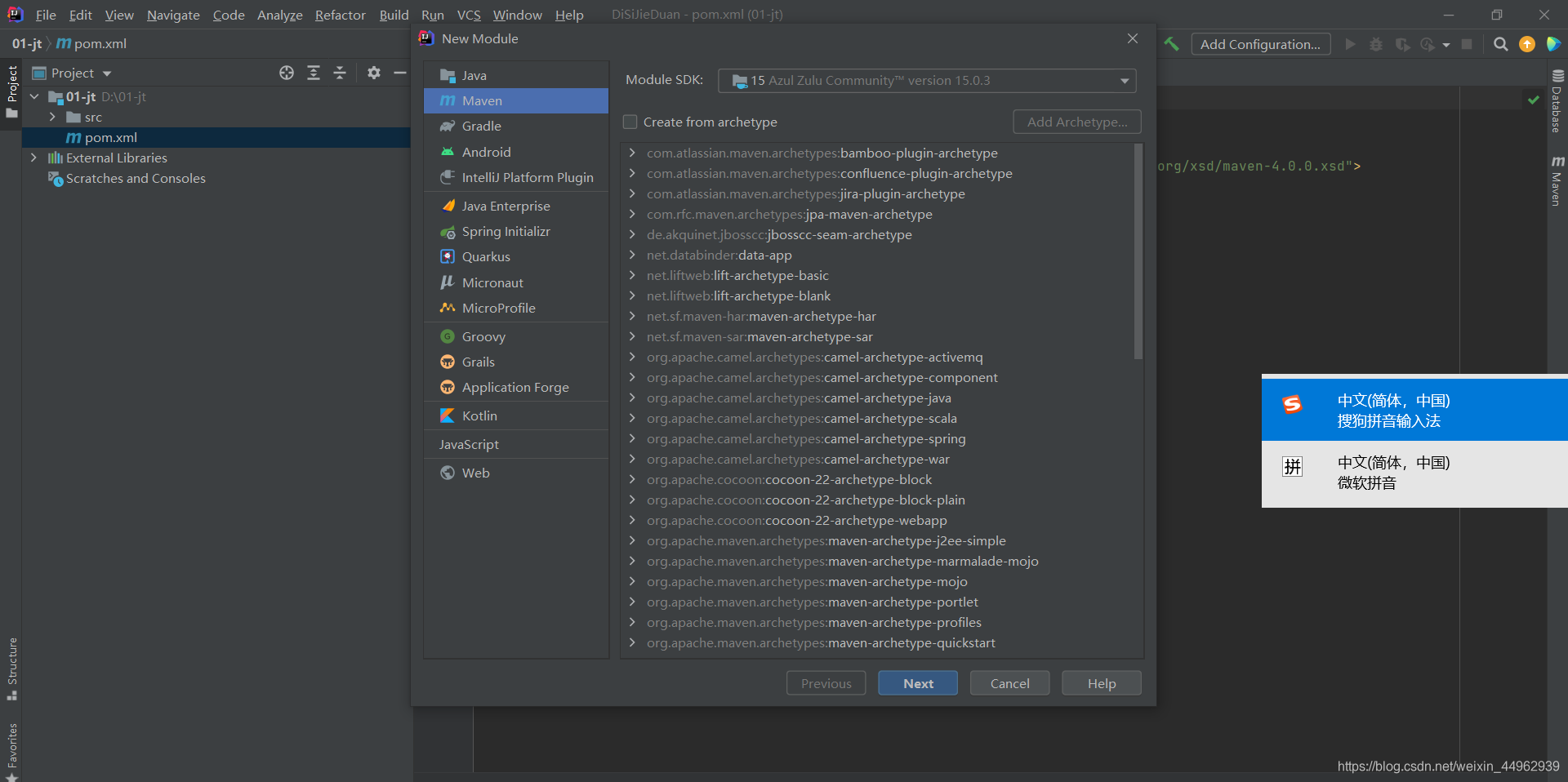Viewport: 1568px width, 782px height.
Task: Click Collapse All in Project panel
Action: click(340, 73)
